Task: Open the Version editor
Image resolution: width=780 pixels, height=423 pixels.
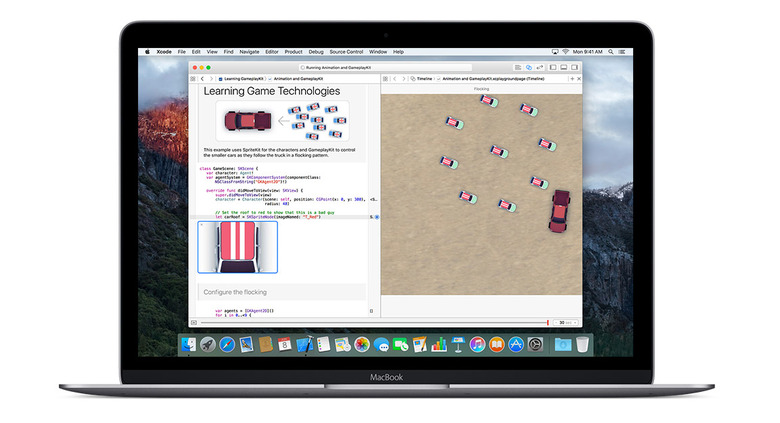Action: pos(540,67)
